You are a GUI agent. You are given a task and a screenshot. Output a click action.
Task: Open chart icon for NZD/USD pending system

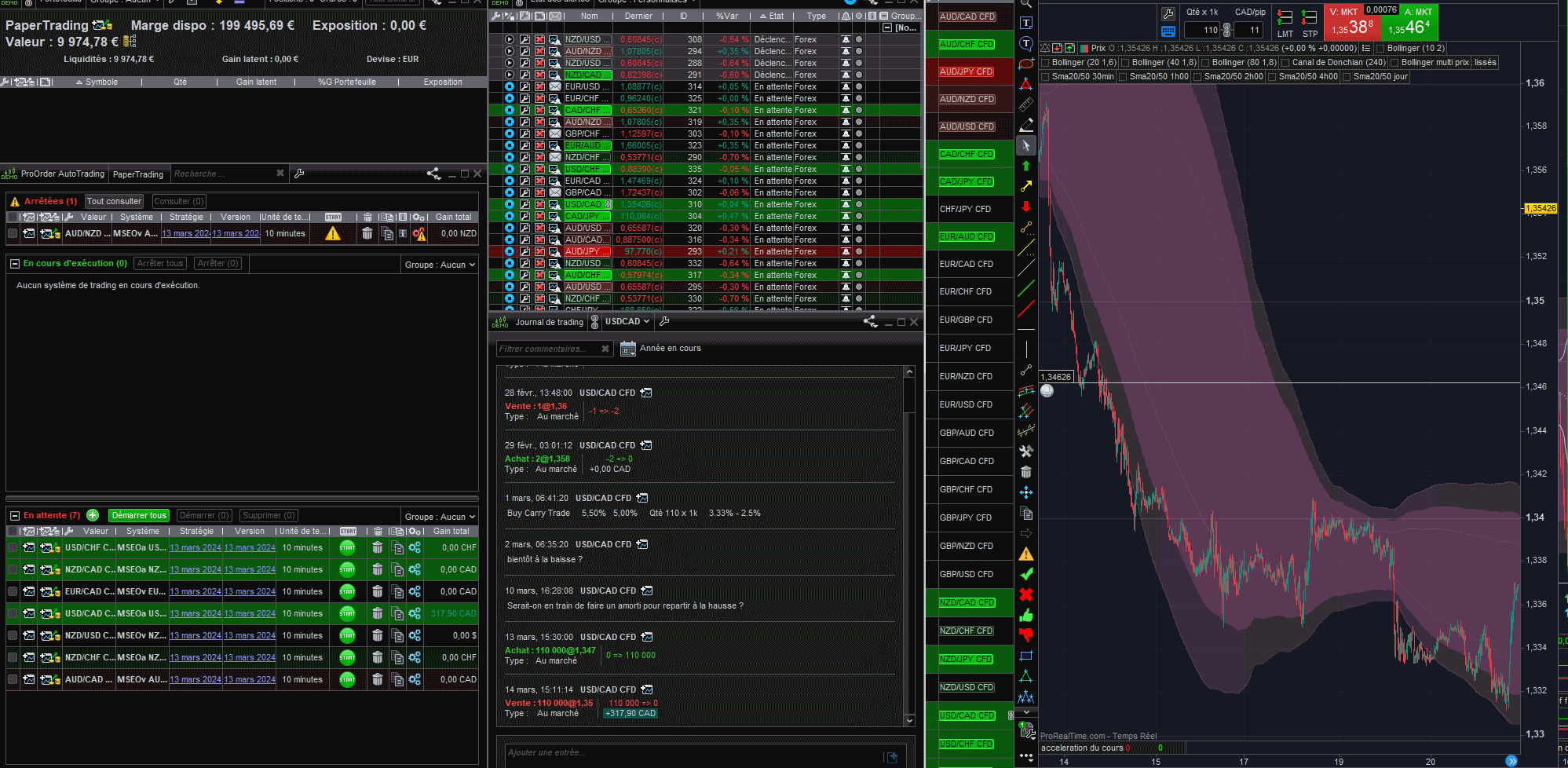point(29,635)
